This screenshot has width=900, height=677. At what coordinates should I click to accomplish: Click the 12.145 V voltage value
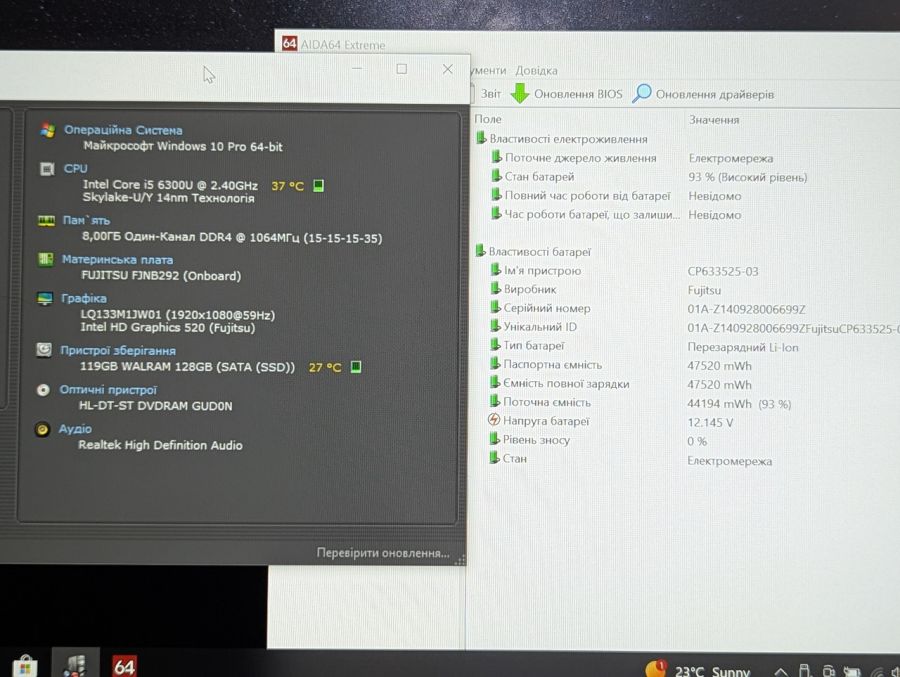[711, 423]
